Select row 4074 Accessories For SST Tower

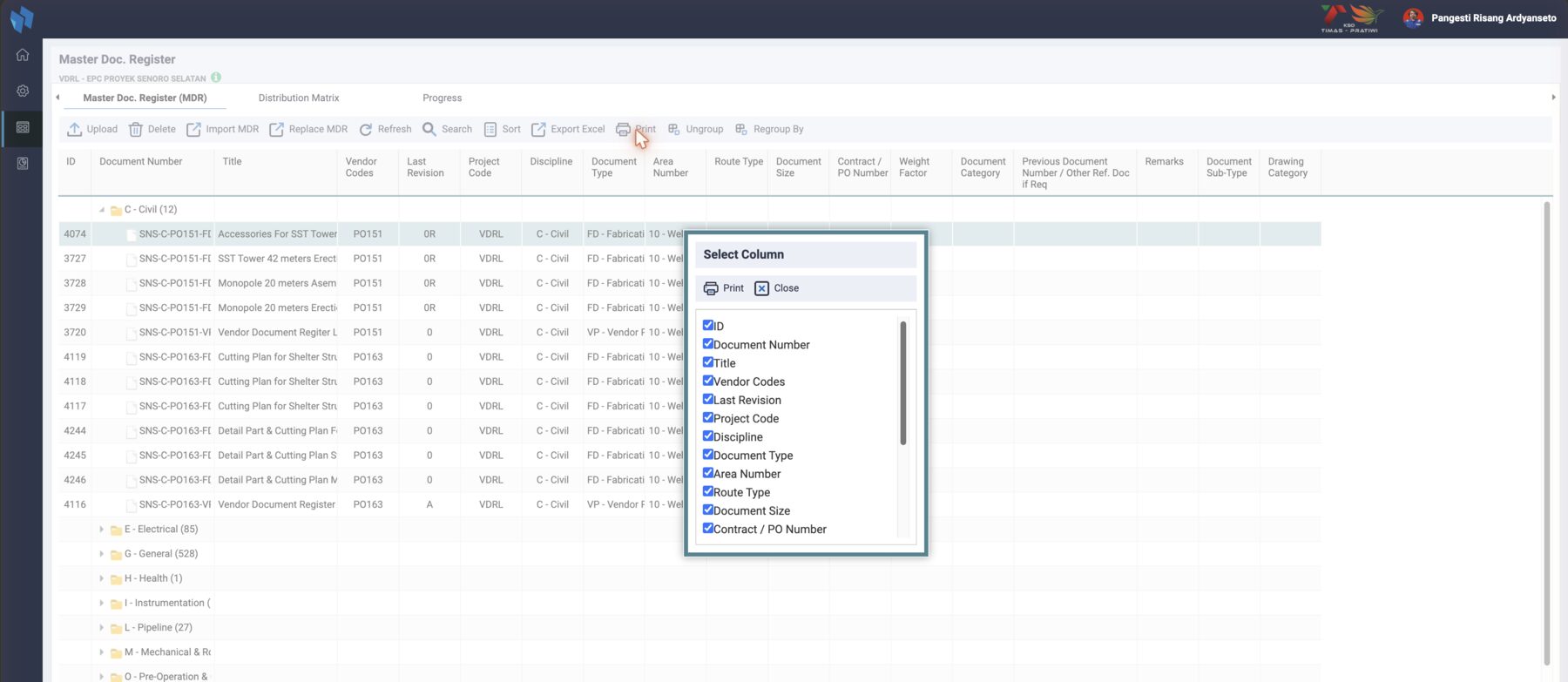tap(690, 234)
